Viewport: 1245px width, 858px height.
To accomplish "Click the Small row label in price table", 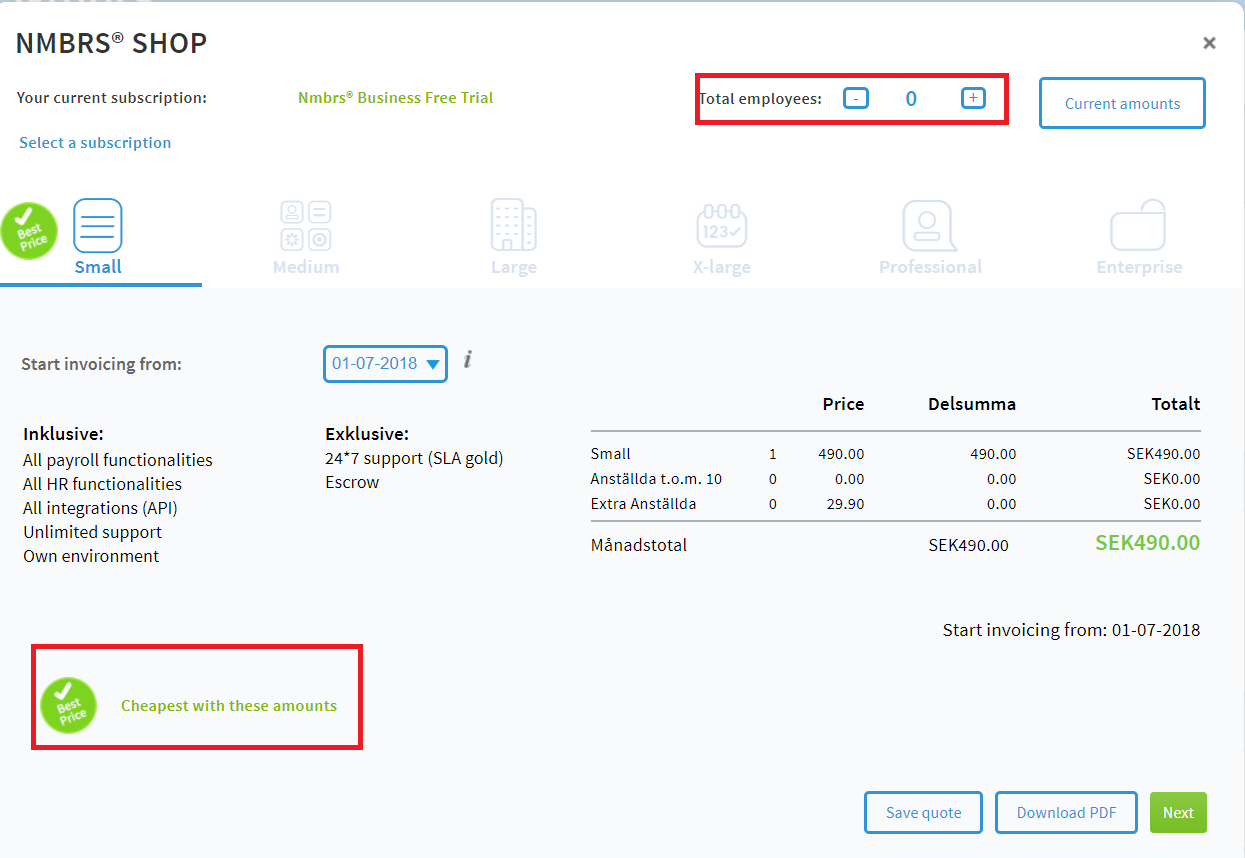I will (611, 454).
